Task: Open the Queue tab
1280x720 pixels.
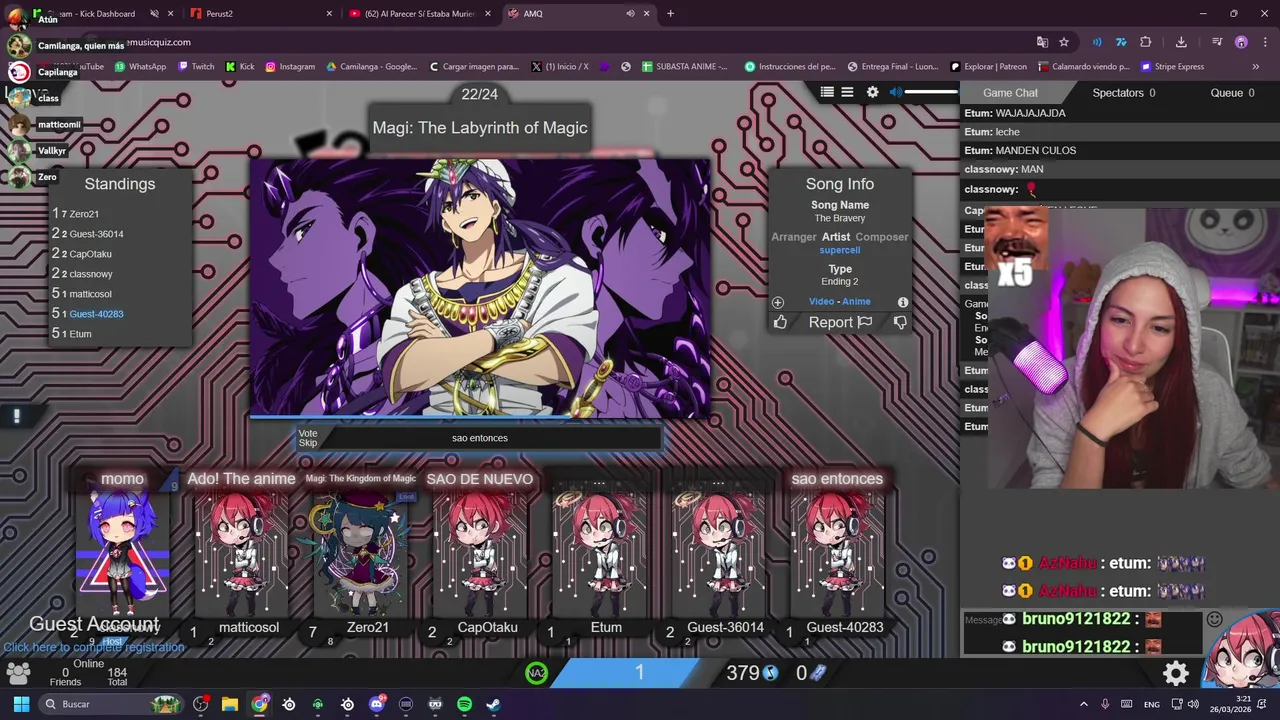Action: 1232,93
